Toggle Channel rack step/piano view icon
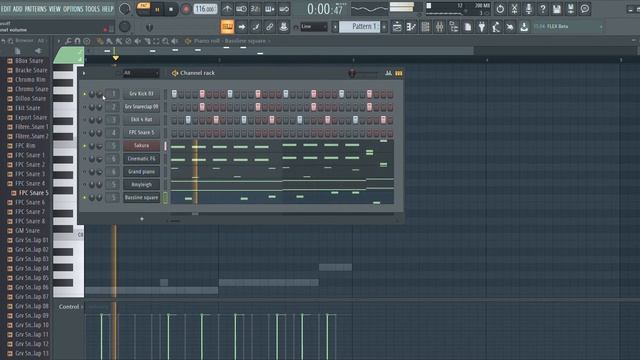The image size is (640, 360). pyautogui.click(x=399, y=73)
